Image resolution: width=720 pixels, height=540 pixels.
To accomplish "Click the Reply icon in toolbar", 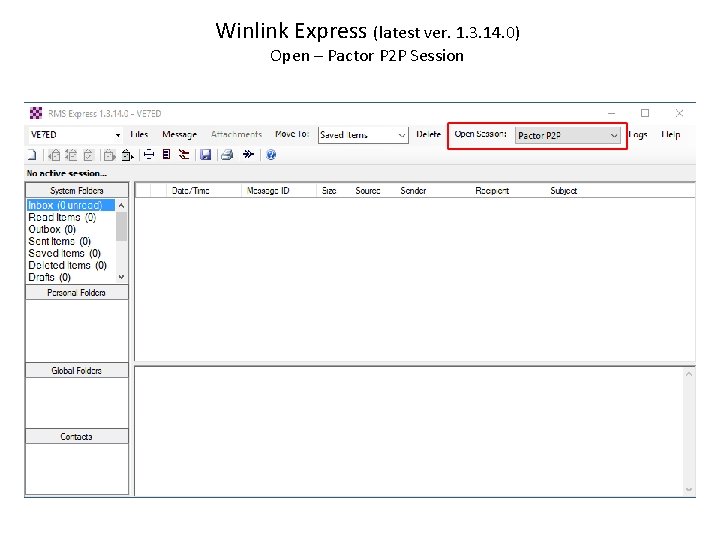I will 54,155.
